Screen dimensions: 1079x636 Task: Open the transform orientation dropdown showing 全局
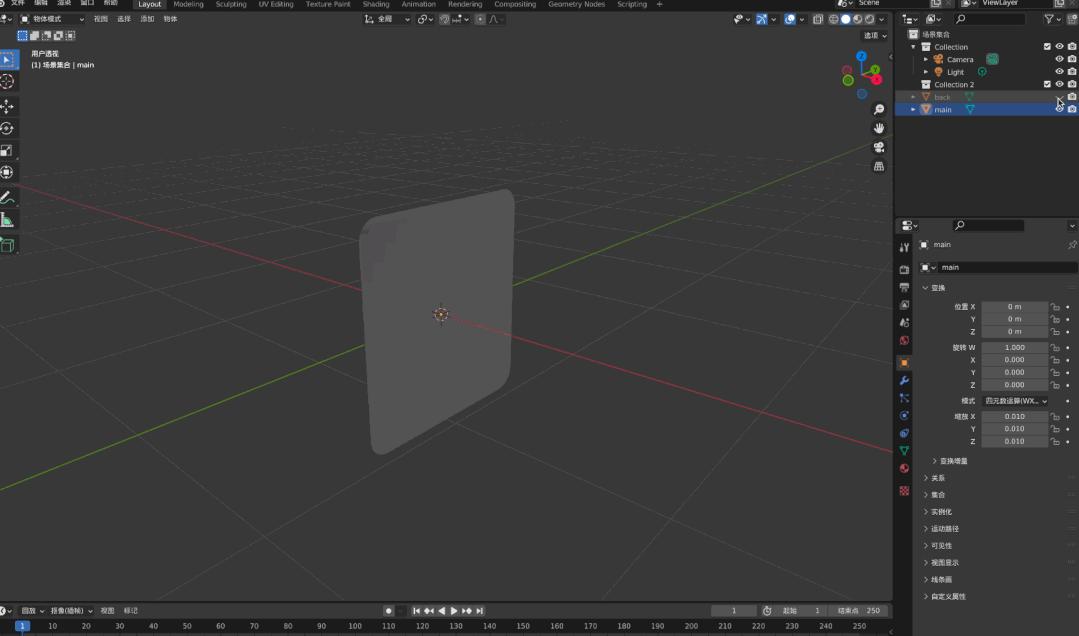pyautogui.click(x=388, y=19)
